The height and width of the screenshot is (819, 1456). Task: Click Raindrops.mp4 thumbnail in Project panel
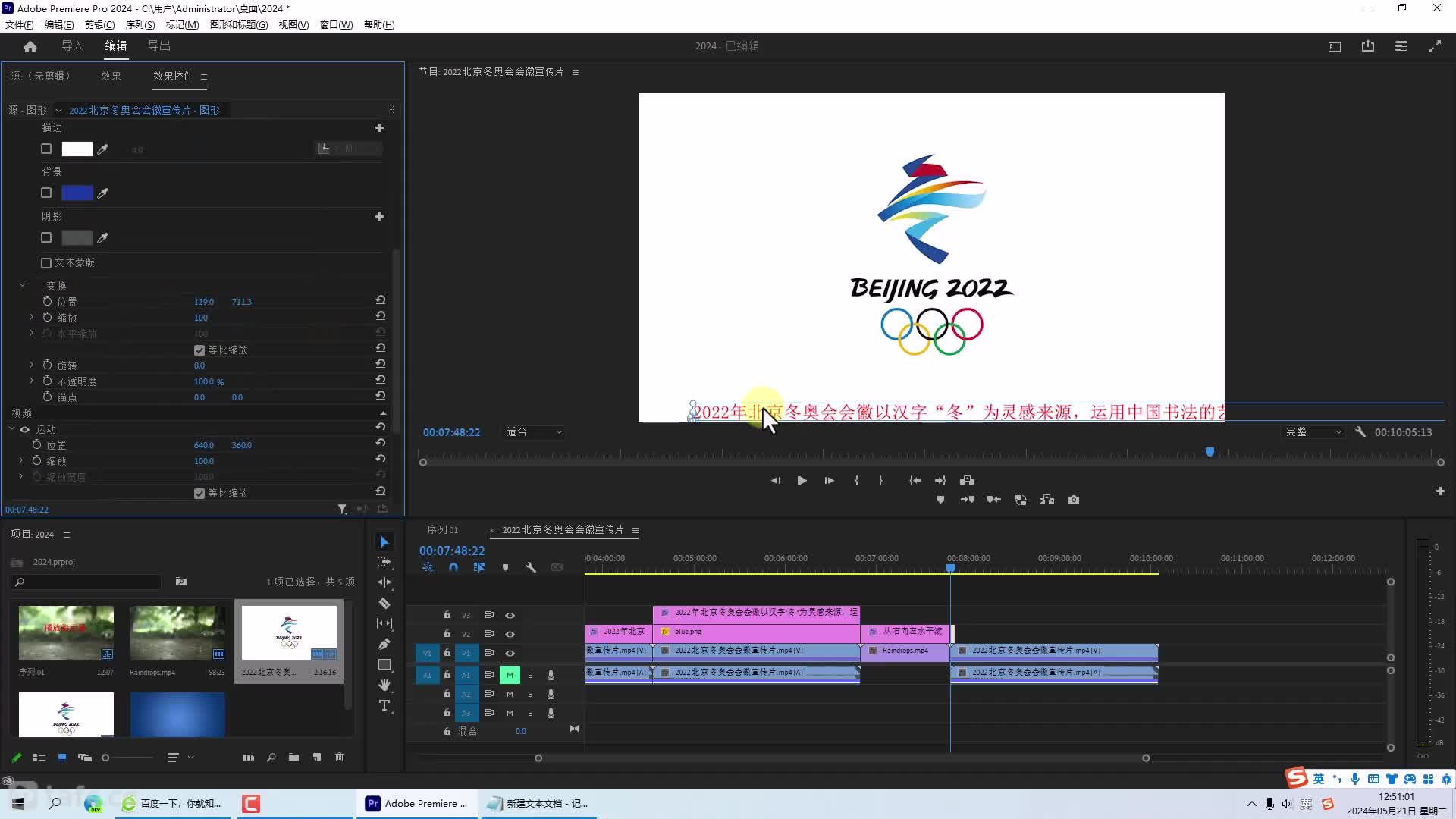(177, 632)
